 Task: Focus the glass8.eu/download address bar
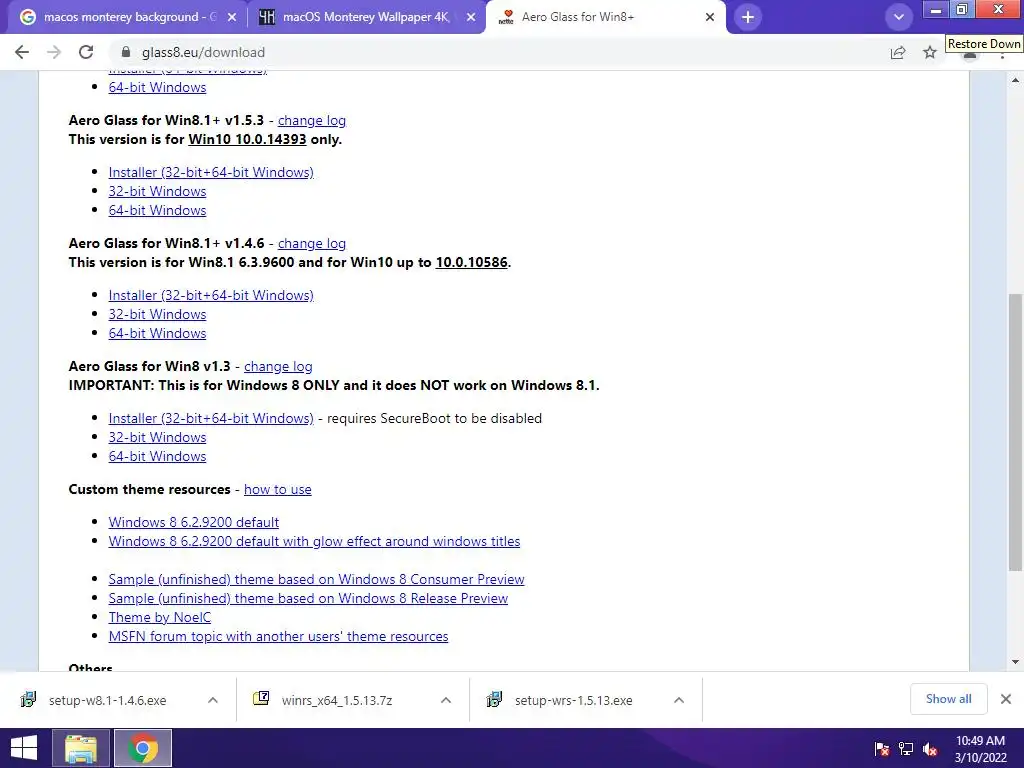coord(496,52)
